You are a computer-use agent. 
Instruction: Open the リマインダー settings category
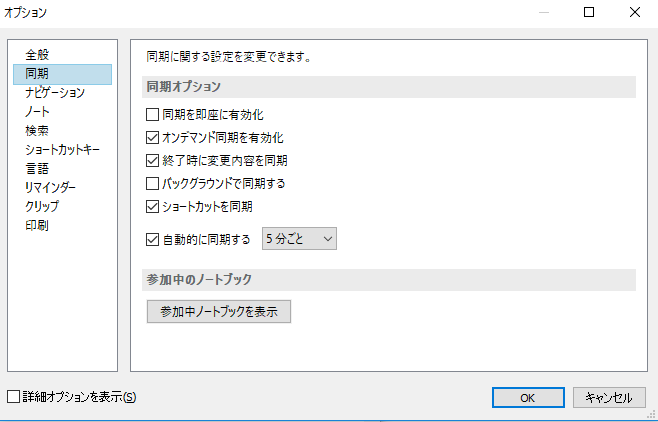click(x=50, y=187)
